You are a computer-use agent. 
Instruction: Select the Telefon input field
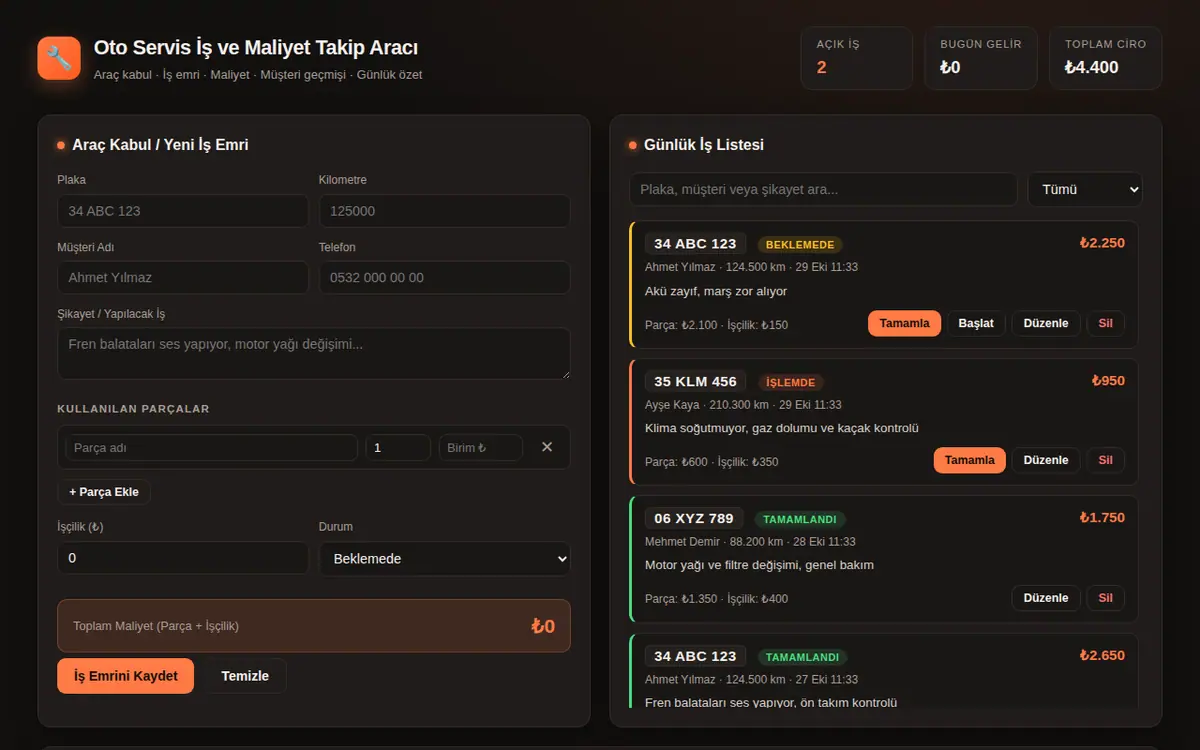coord(445,278)
